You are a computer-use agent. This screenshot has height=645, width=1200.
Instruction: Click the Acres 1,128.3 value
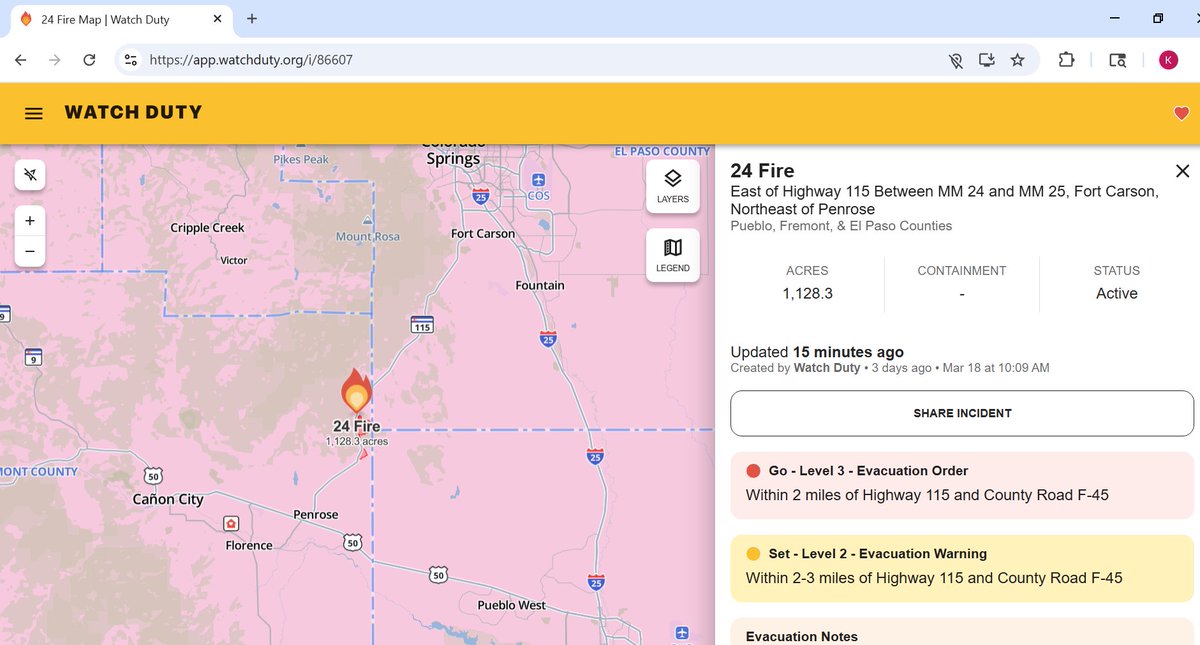pyautogui.click(x=807, y=294)
